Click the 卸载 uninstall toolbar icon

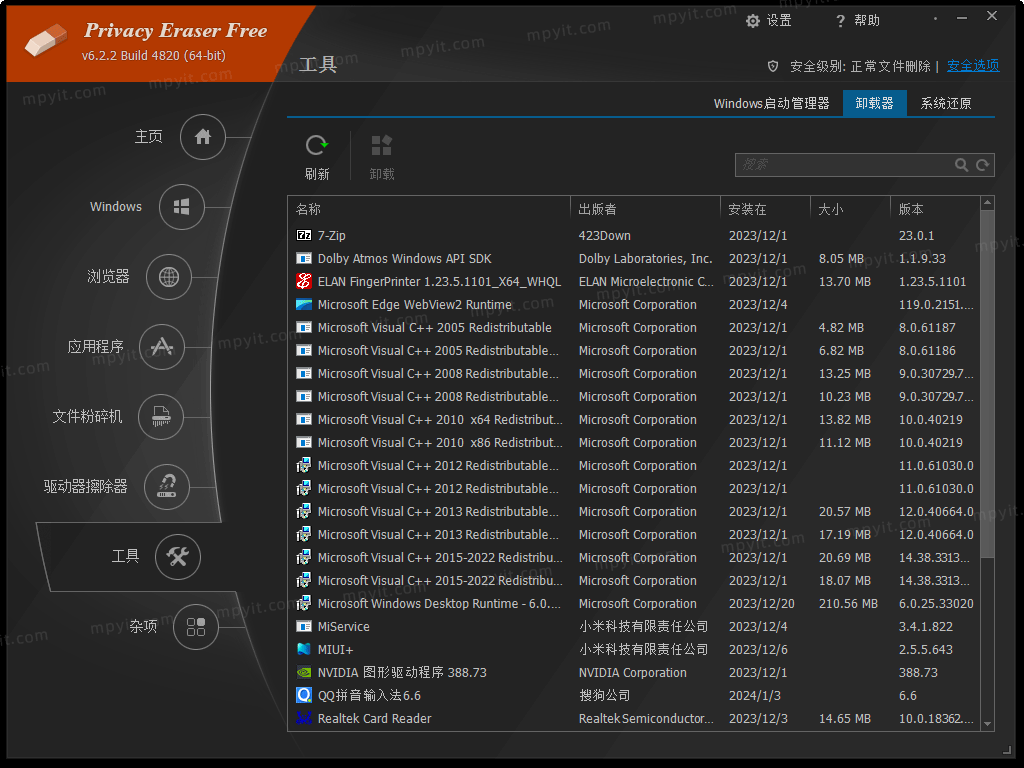(381, 146)
